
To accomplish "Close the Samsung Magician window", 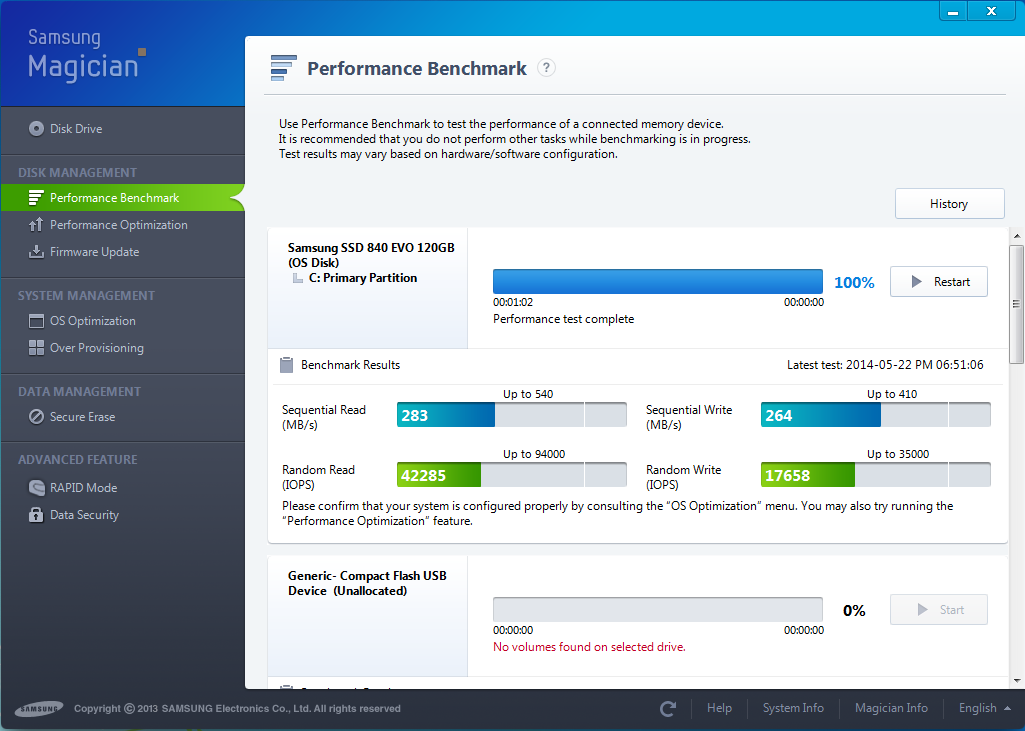I will [x=991, y=11].
